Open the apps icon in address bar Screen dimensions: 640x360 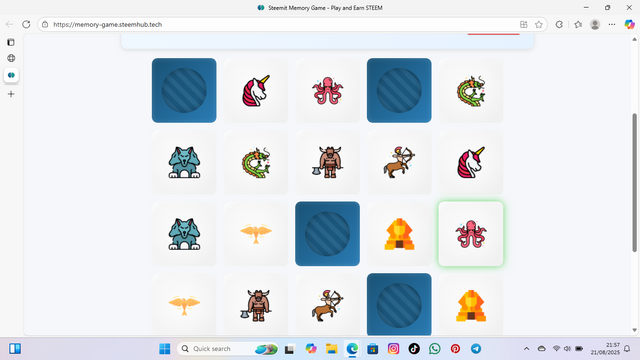(524, 24)
